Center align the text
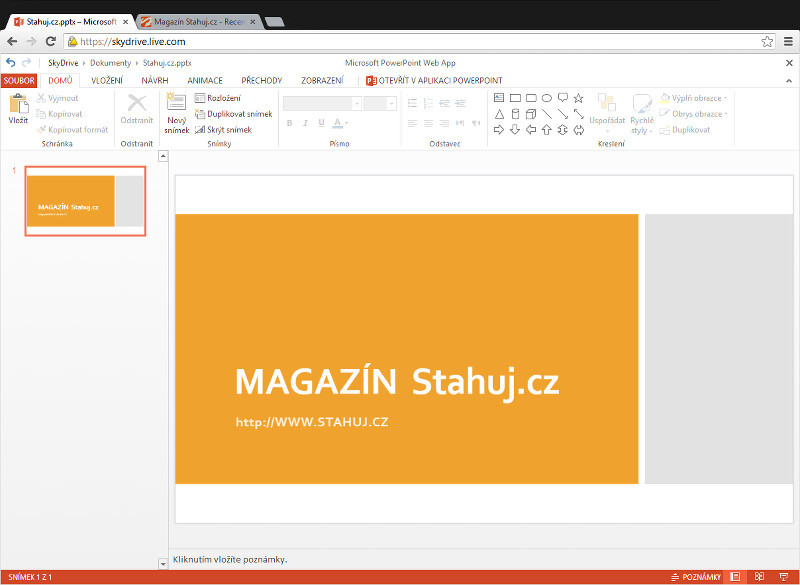Image resolution: width=800 pixels, height=585 pixels. click(x=428, y=123)
